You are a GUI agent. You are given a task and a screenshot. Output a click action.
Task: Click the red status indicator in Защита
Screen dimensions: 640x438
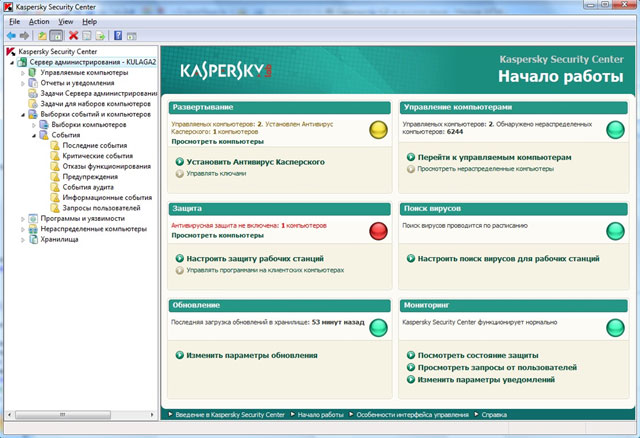pos(378,231)
